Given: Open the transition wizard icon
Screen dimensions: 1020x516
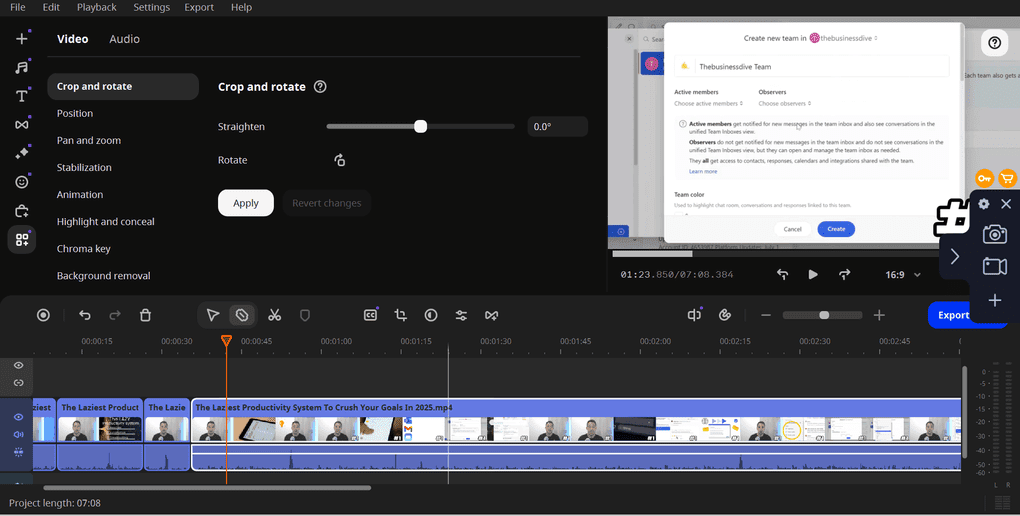Looking at the screenshot, I should tap(491, 315).
